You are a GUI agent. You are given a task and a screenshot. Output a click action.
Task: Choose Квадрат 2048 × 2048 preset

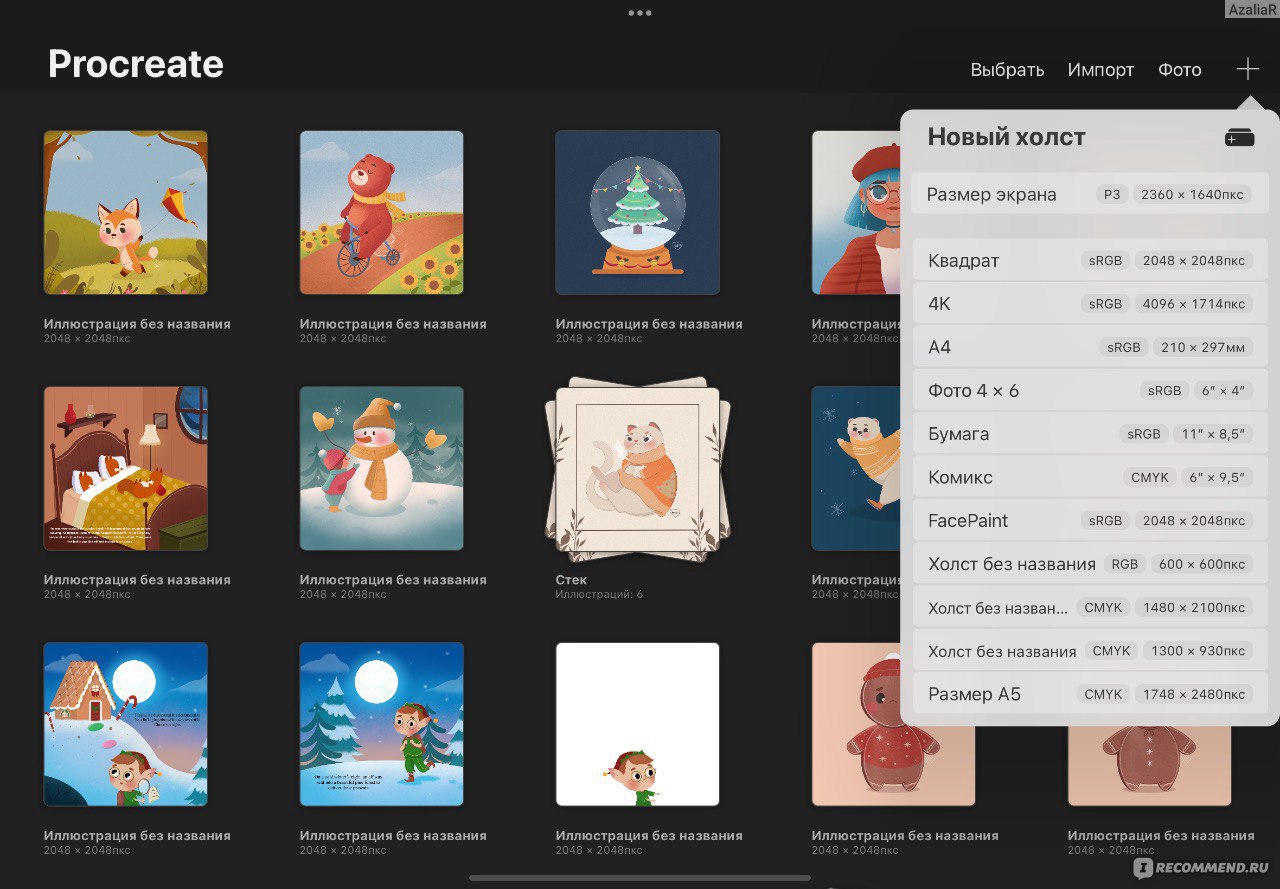1090,260
